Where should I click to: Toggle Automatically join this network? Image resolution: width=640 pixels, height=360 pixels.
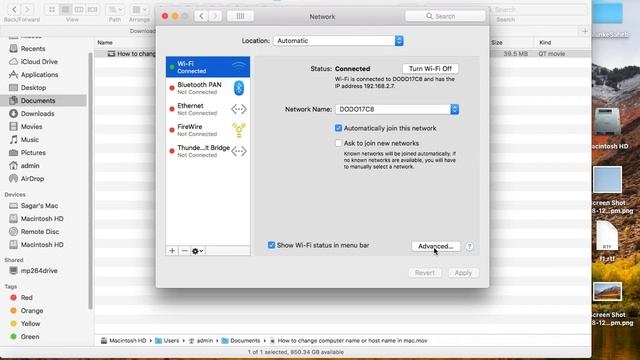point(338,128)
